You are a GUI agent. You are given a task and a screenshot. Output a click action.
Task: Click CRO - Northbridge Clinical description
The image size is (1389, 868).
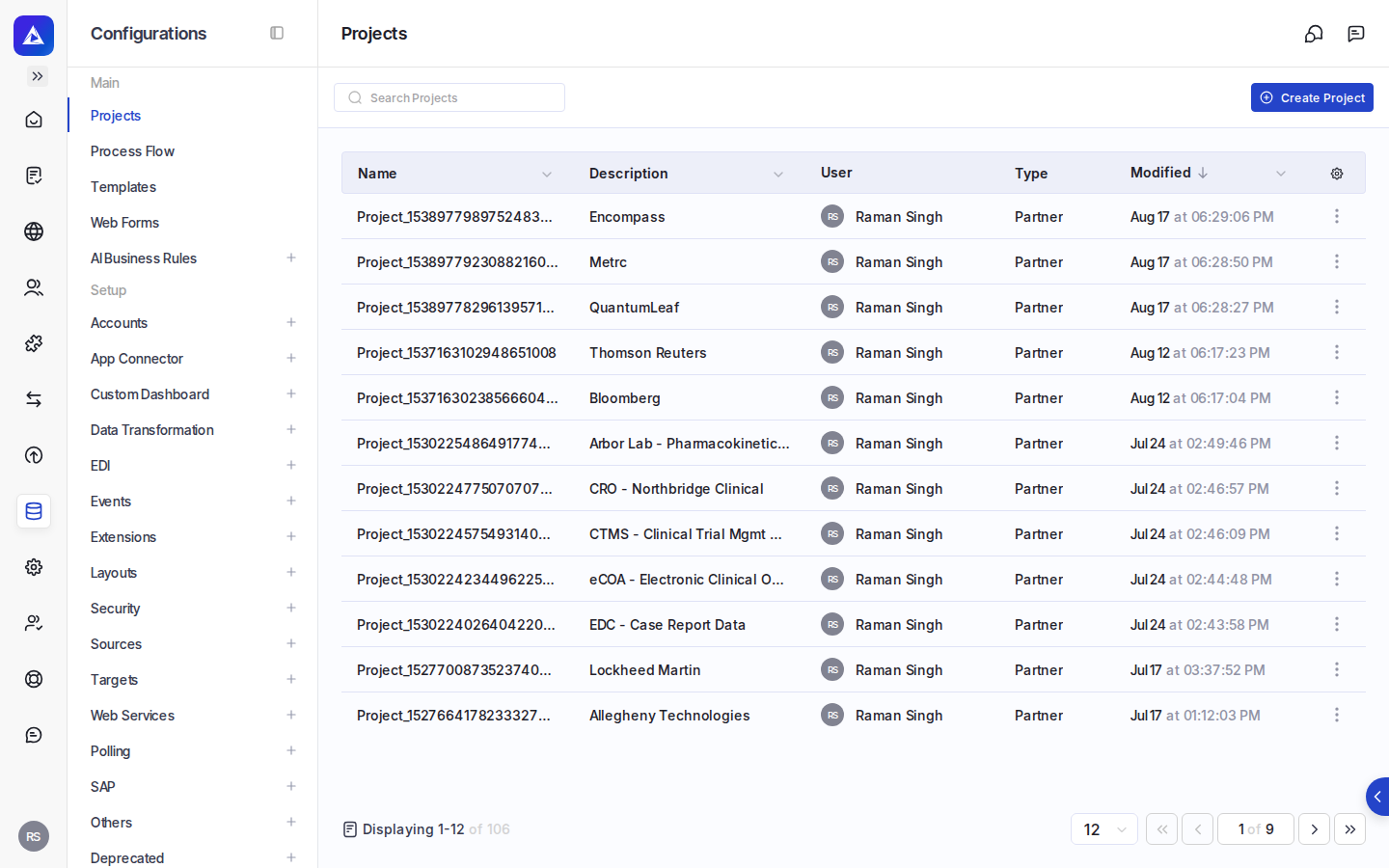676,489
